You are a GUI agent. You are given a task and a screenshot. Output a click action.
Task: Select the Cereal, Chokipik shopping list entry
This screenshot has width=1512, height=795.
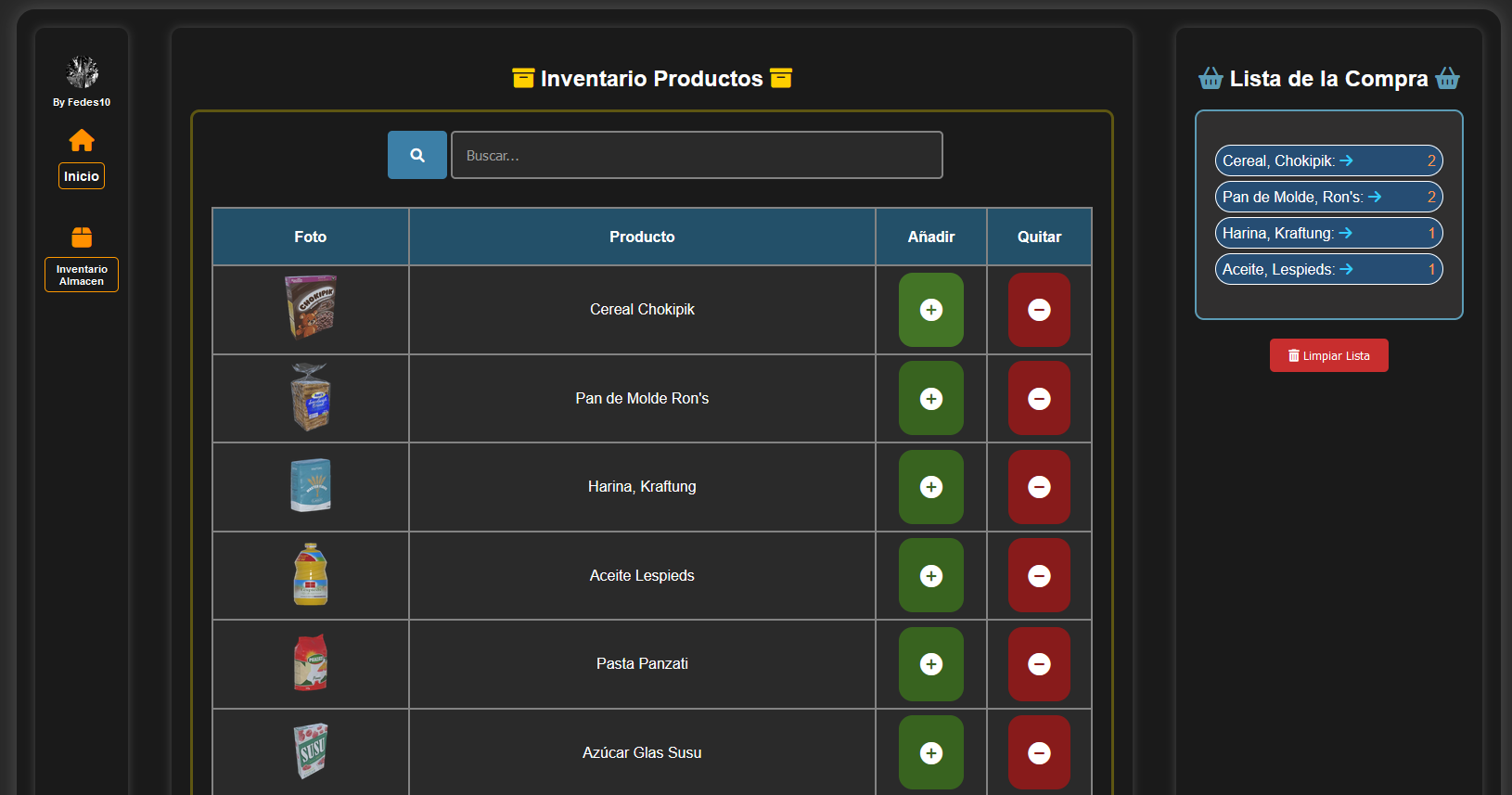click(1328, 160)
